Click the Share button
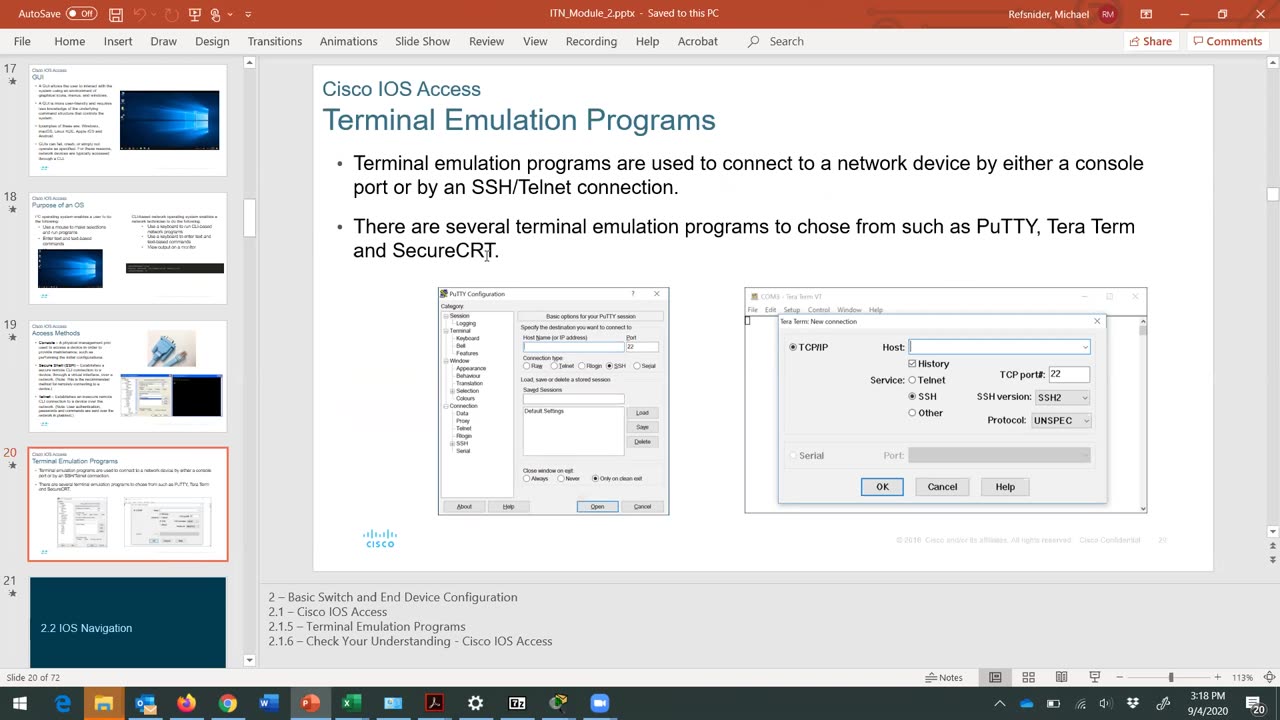The image size is (1280, 720). pos(1150,41)
